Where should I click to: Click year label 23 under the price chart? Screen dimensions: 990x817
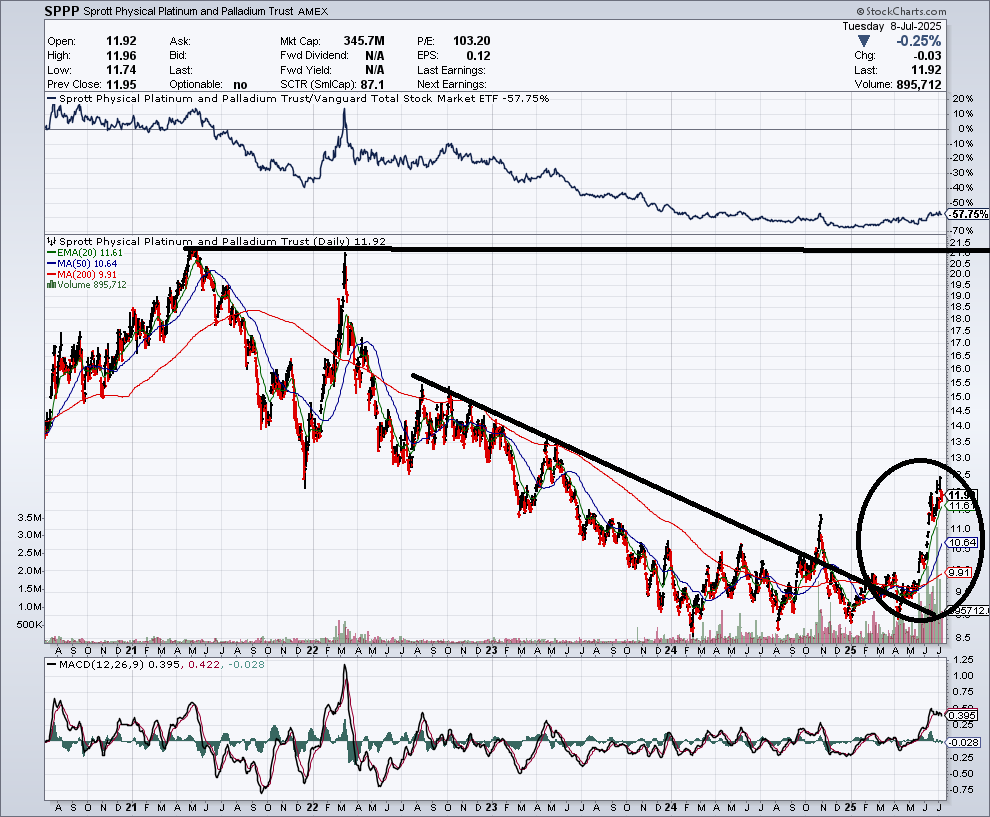click(491, 650)
